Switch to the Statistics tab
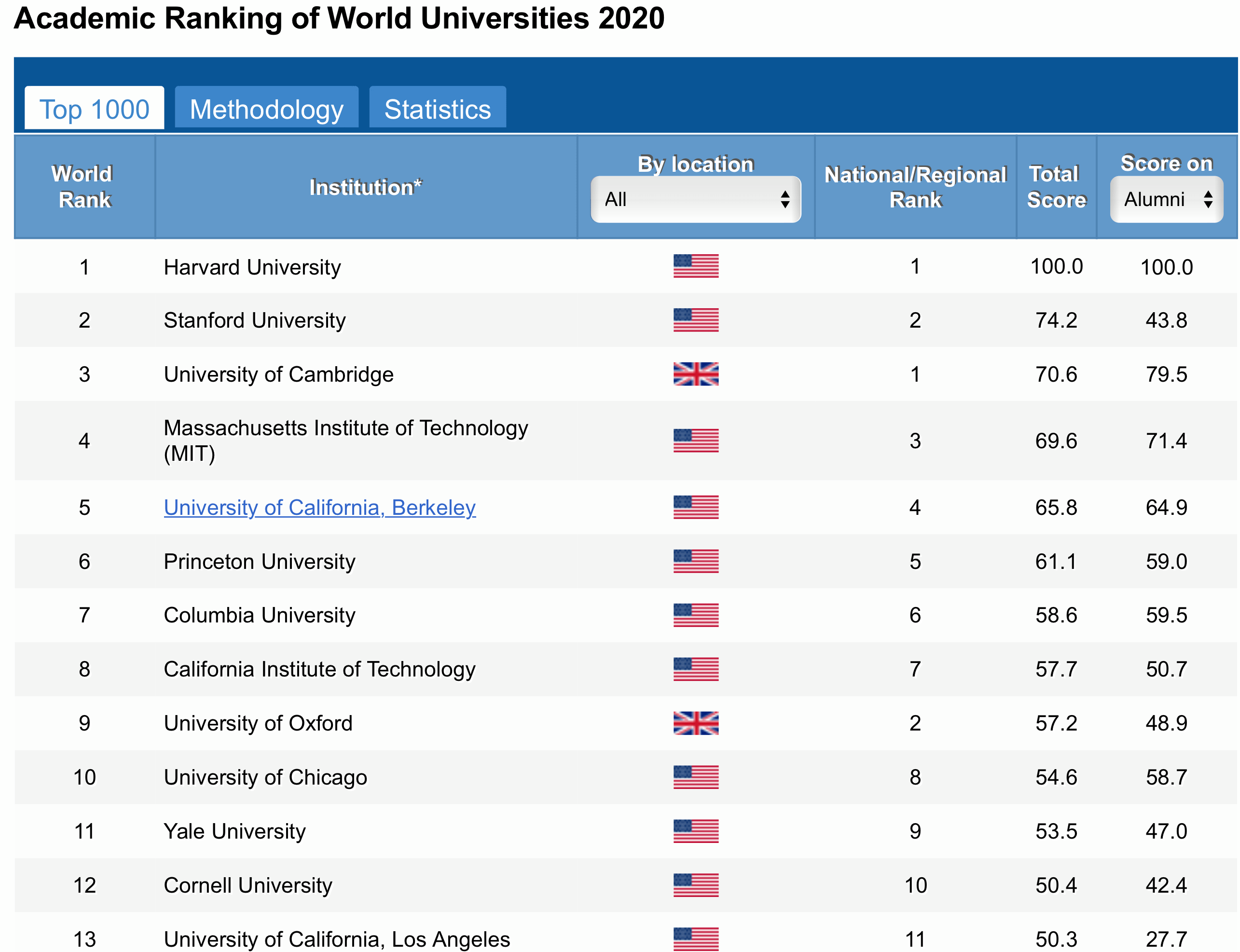The height and width of the screenshot is (952, 1240). (438, 108)
